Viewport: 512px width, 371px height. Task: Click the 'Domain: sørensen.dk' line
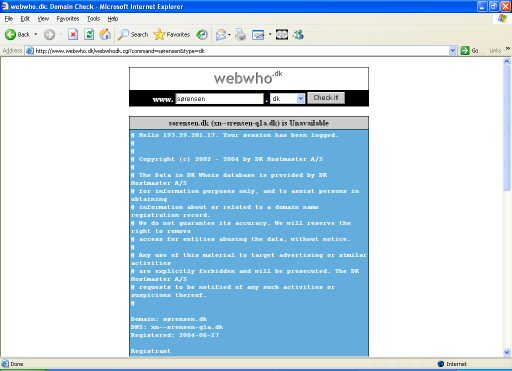point(169,319)
